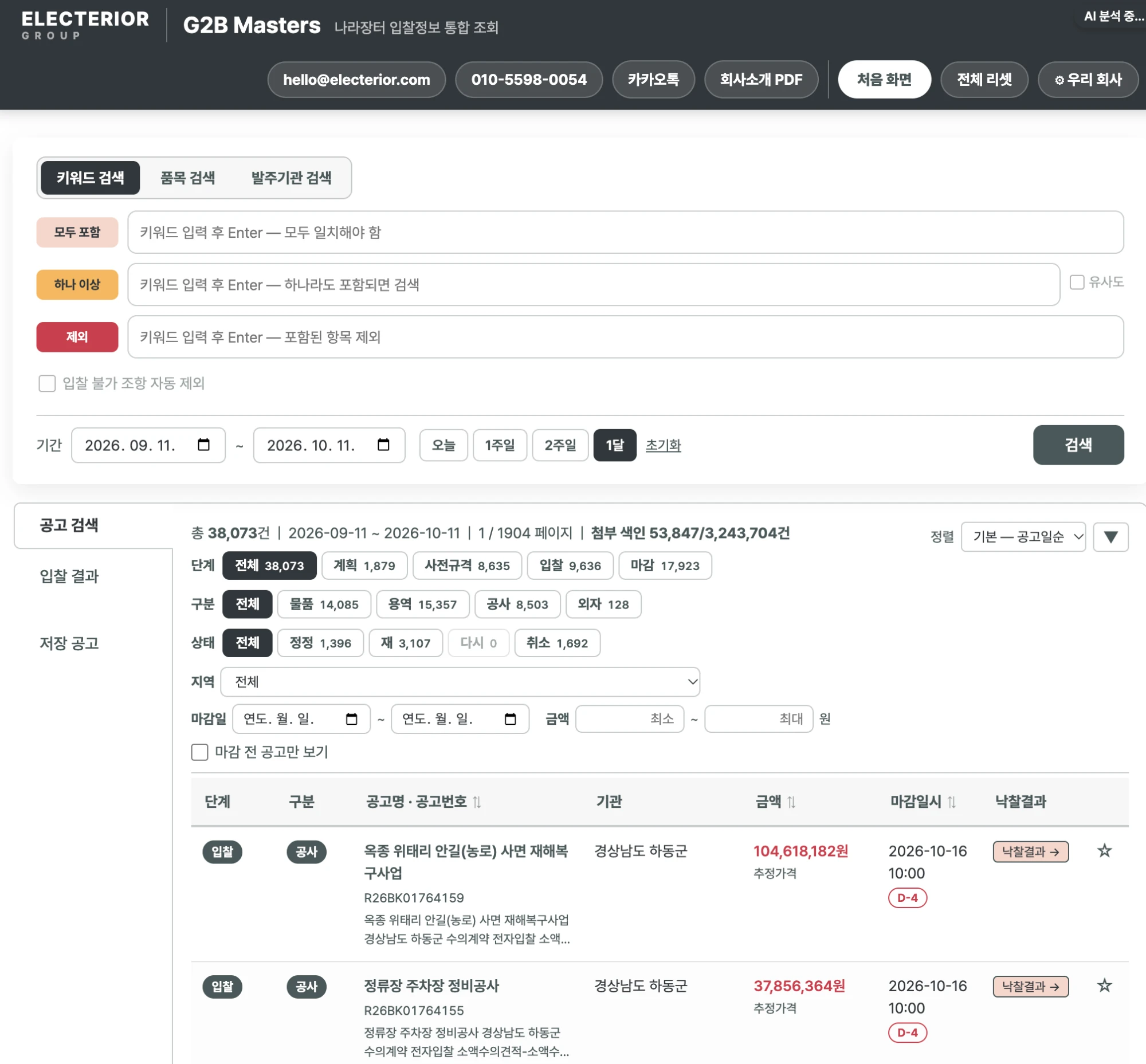Viewport: 1146px width, 1064px height.
Task: Filter stage by 사전규격 8,635
Action: coord(467,566)
